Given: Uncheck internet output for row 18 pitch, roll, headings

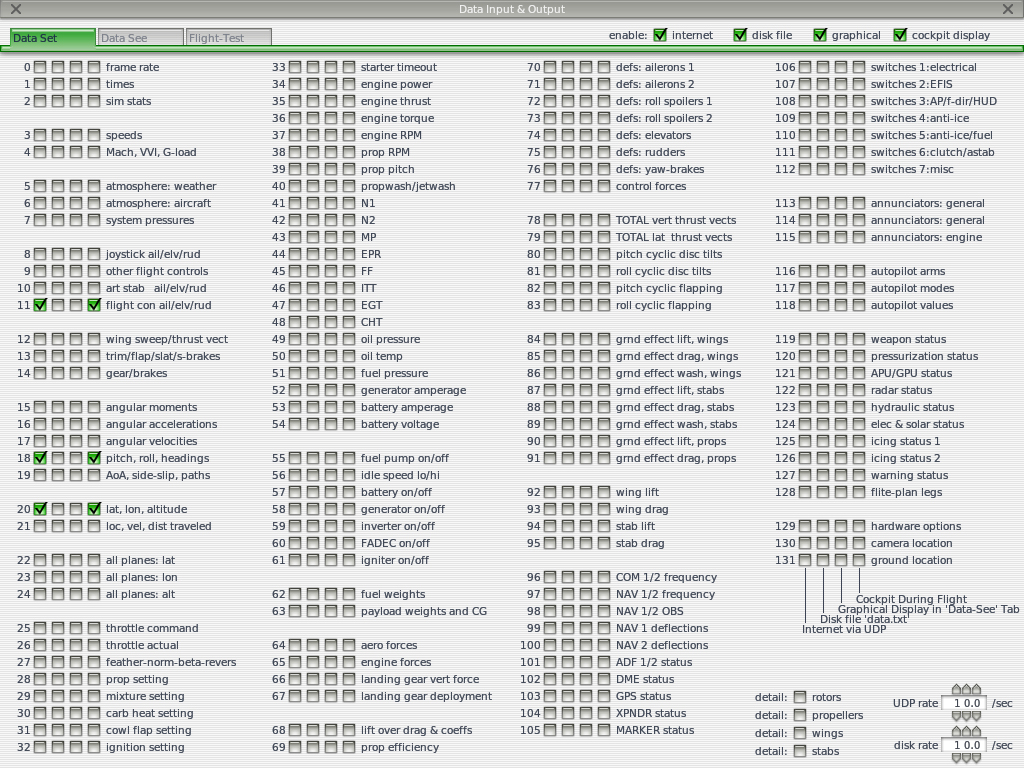Looking at the screenshot, I should (x=40, y=458).
